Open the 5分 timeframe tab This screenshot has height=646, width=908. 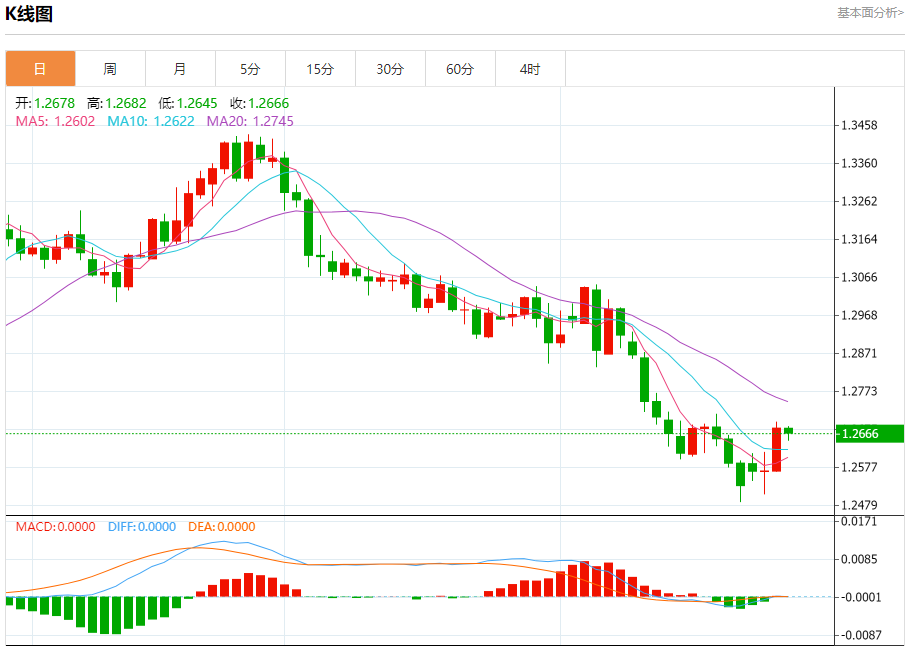coord(250,69)
